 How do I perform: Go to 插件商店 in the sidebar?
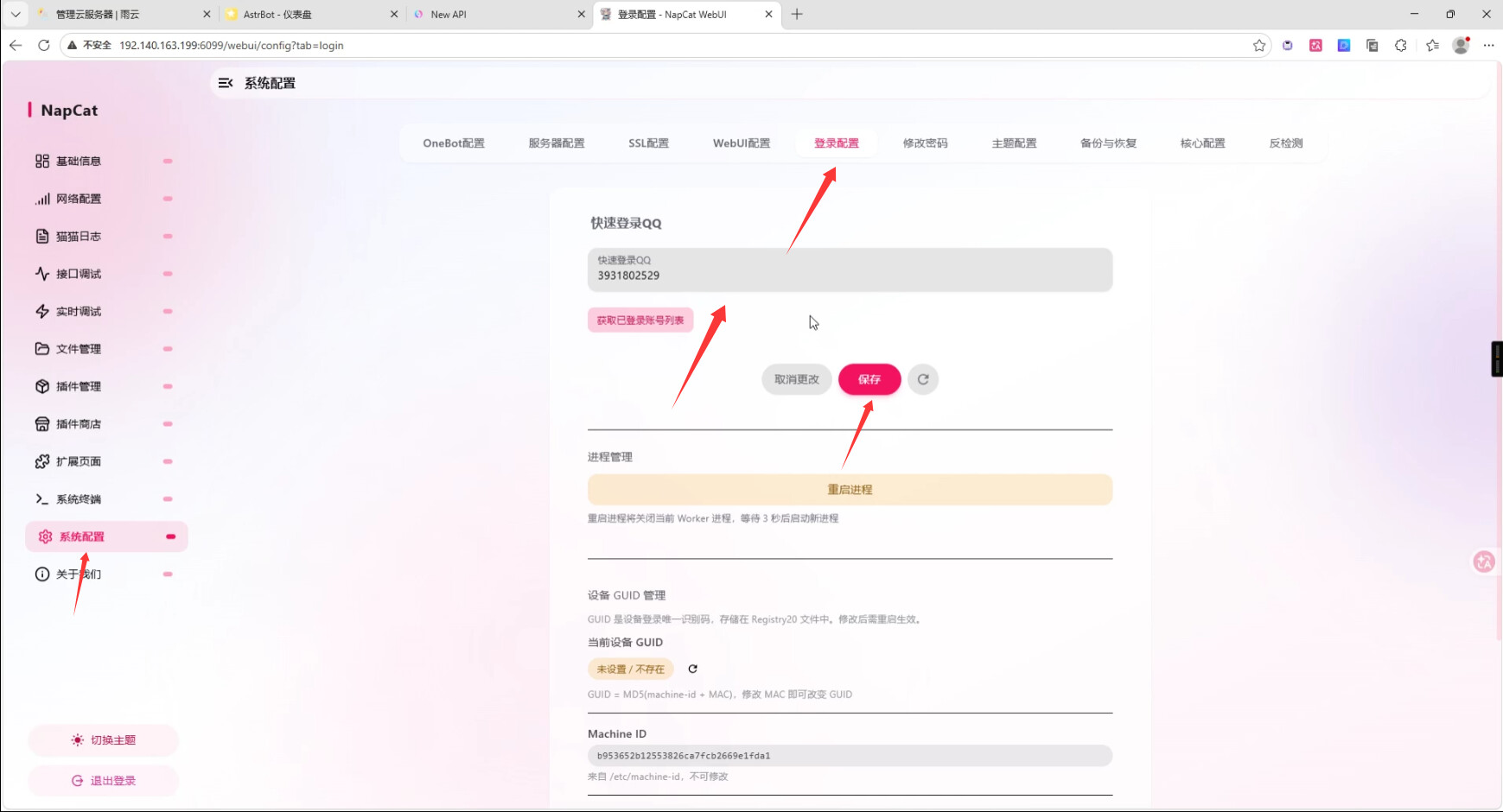pyautogui.click(x=79, y=424)
